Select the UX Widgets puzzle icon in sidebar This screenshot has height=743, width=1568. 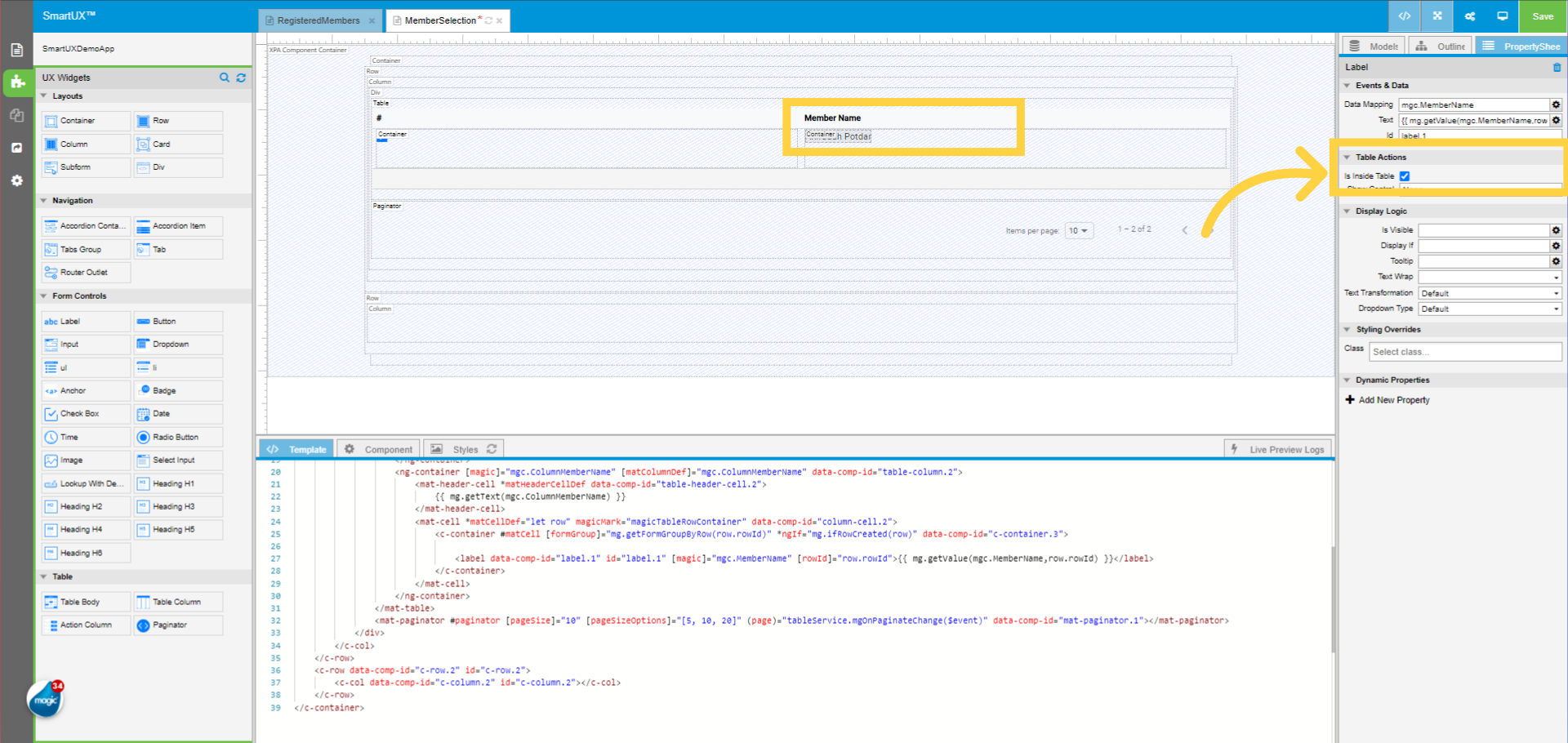[x=16, y=82]
